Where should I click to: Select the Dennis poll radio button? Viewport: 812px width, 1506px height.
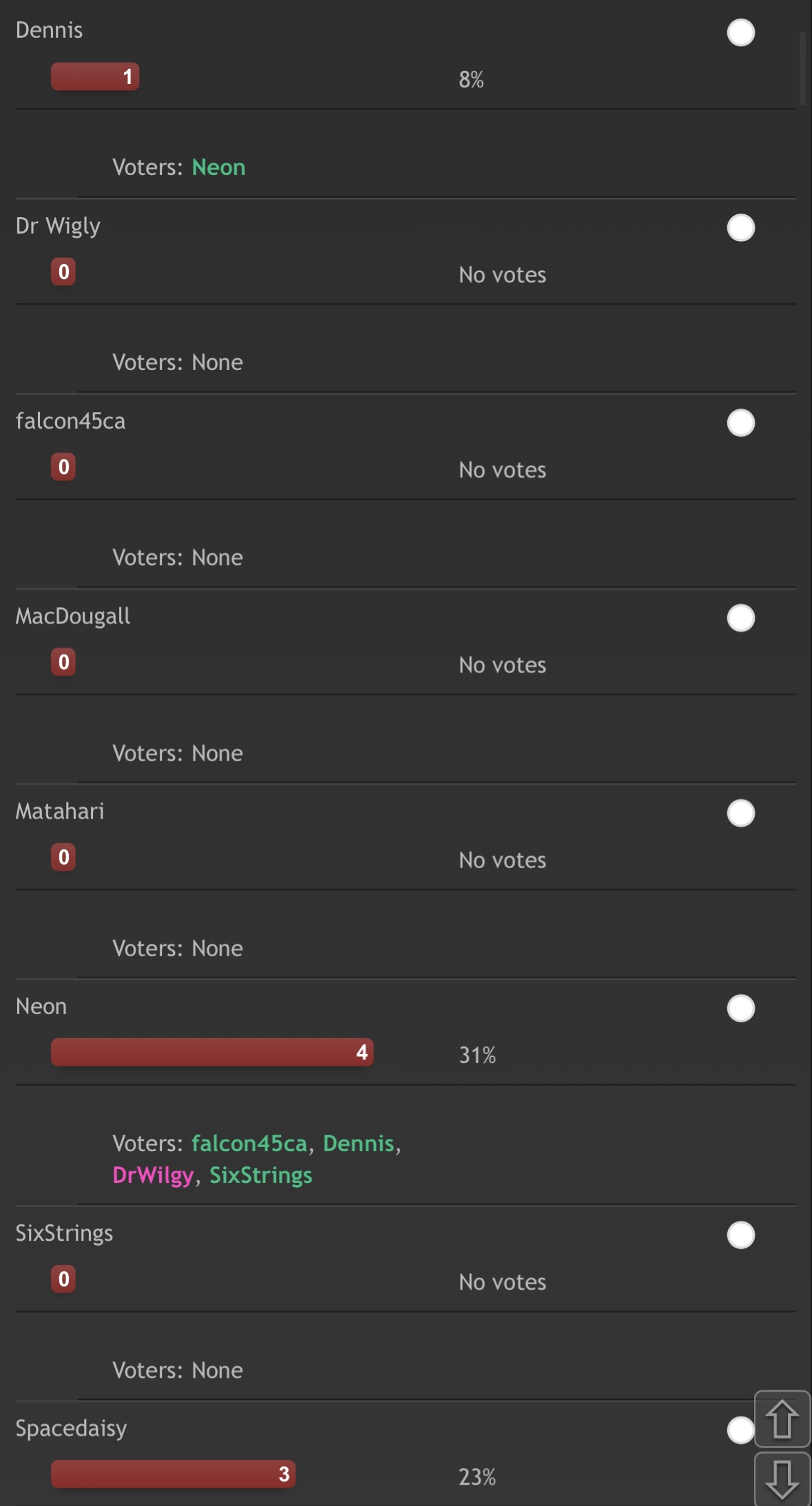click(x=741, y=32)
